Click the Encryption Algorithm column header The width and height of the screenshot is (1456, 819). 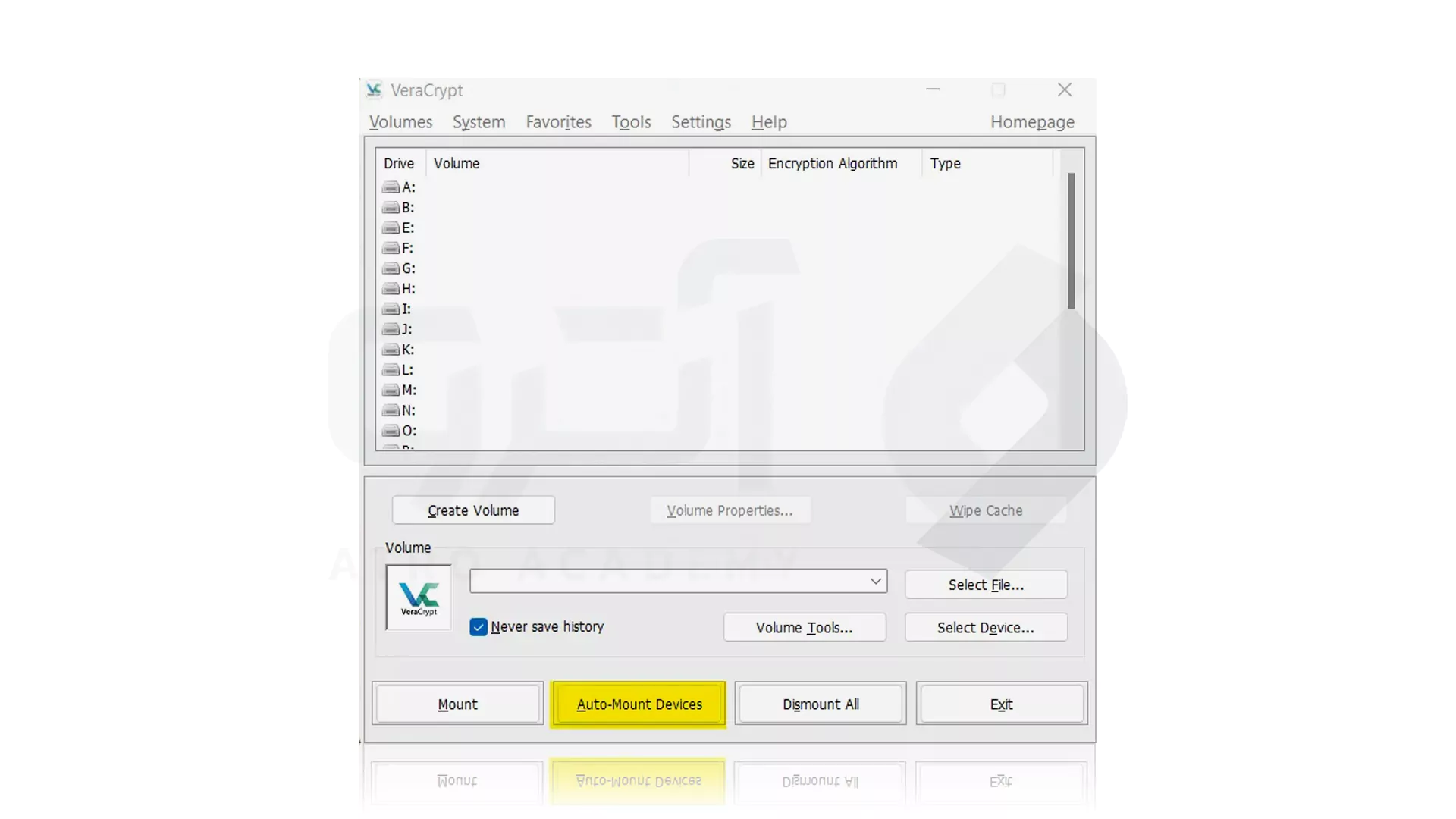click(x=842, y=164)
